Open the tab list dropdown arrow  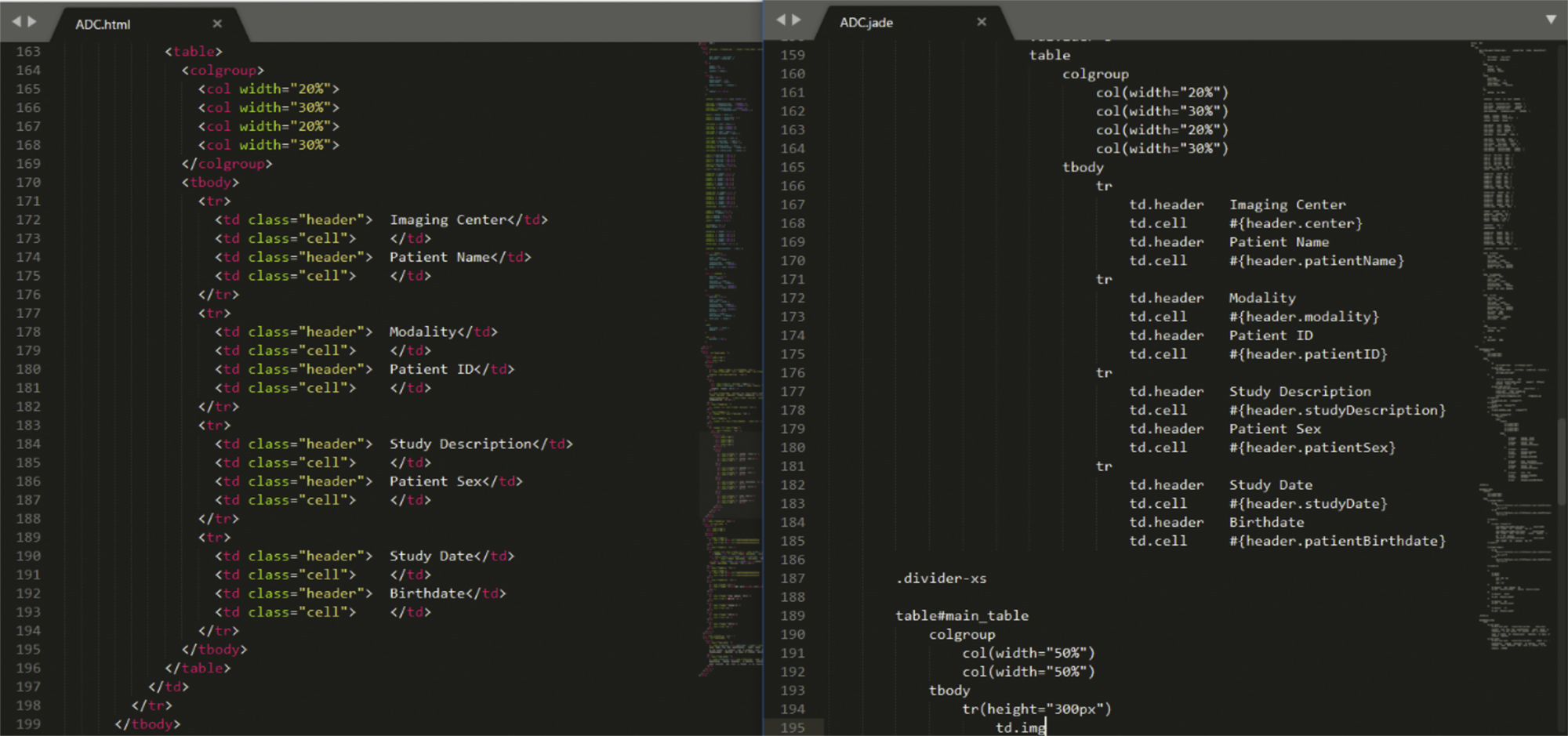1551,20
